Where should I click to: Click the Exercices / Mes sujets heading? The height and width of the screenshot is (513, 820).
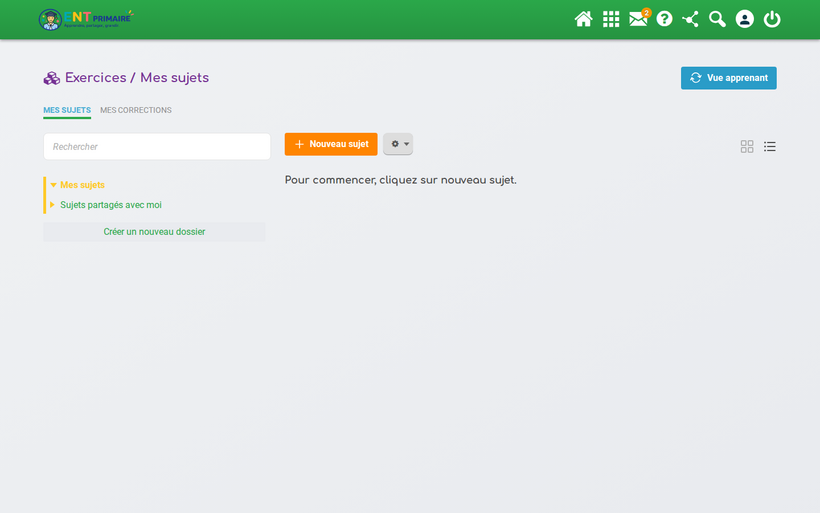click(x=137, y=78)
